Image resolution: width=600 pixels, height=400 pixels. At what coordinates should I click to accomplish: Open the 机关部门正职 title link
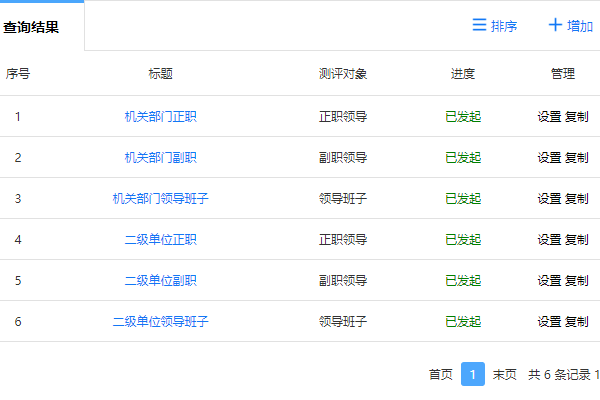pos(161,116)
